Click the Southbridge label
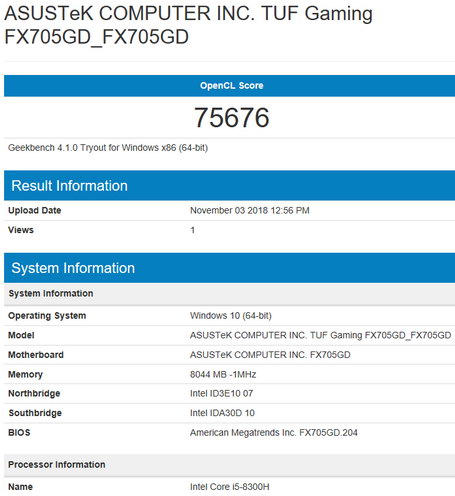Viewport: 455px width, 496px height. 35,413
